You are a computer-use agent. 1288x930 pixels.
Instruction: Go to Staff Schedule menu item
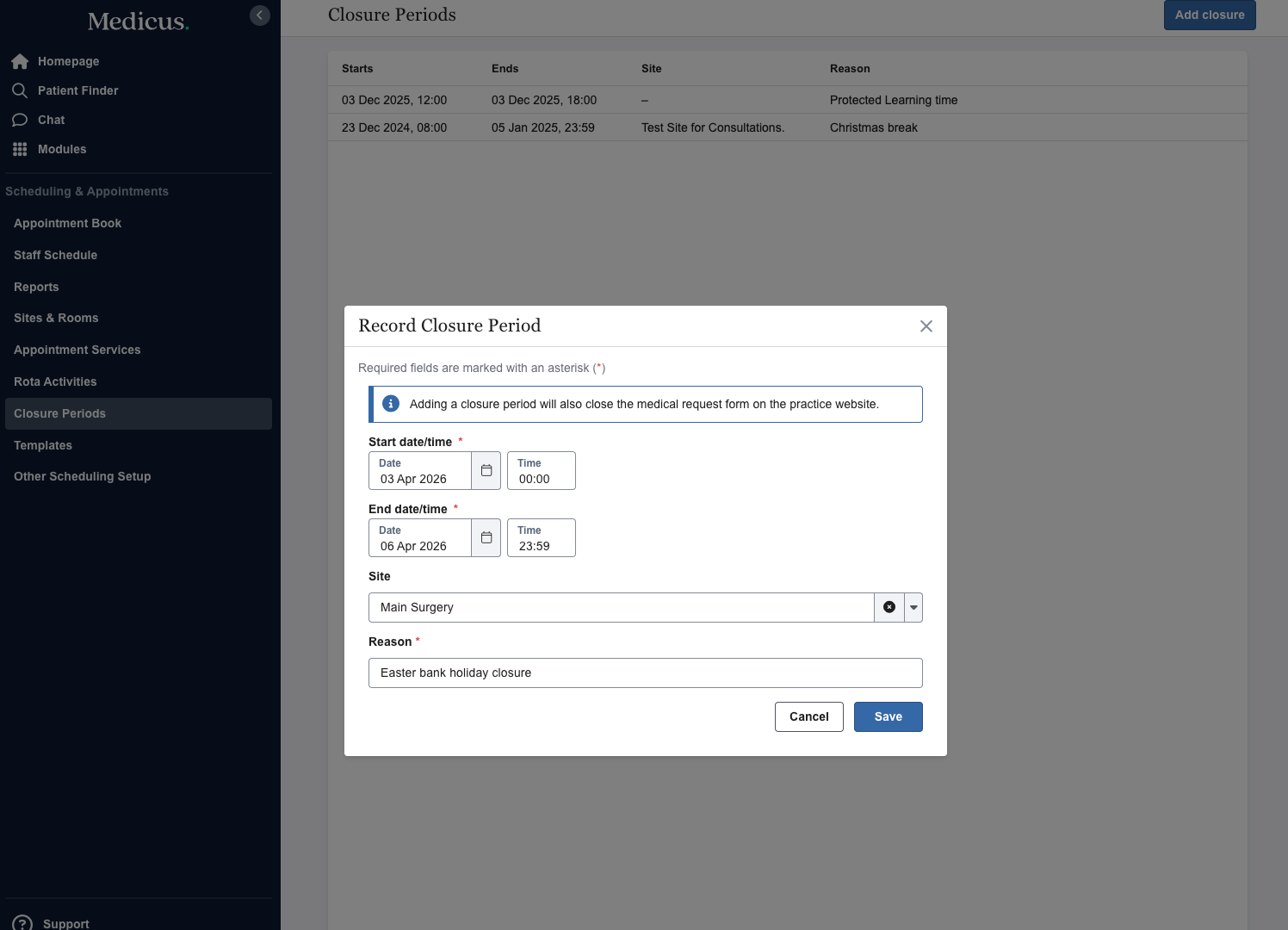tap(55, 255)
